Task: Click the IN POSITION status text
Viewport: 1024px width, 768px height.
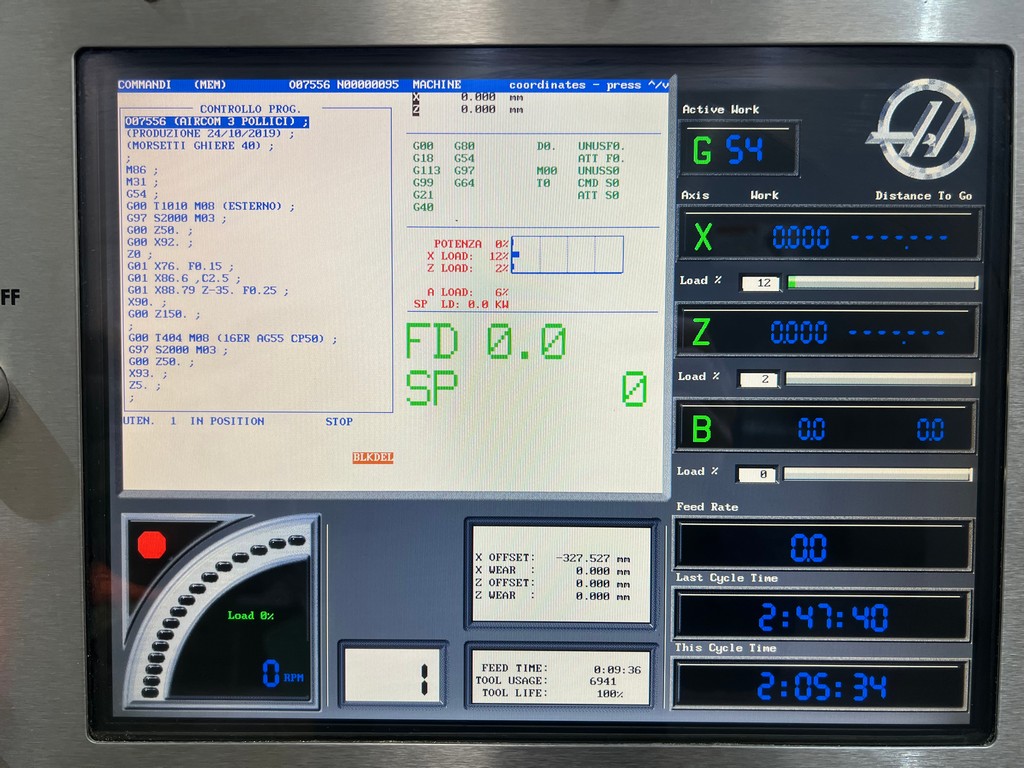Action: point(227,421)
